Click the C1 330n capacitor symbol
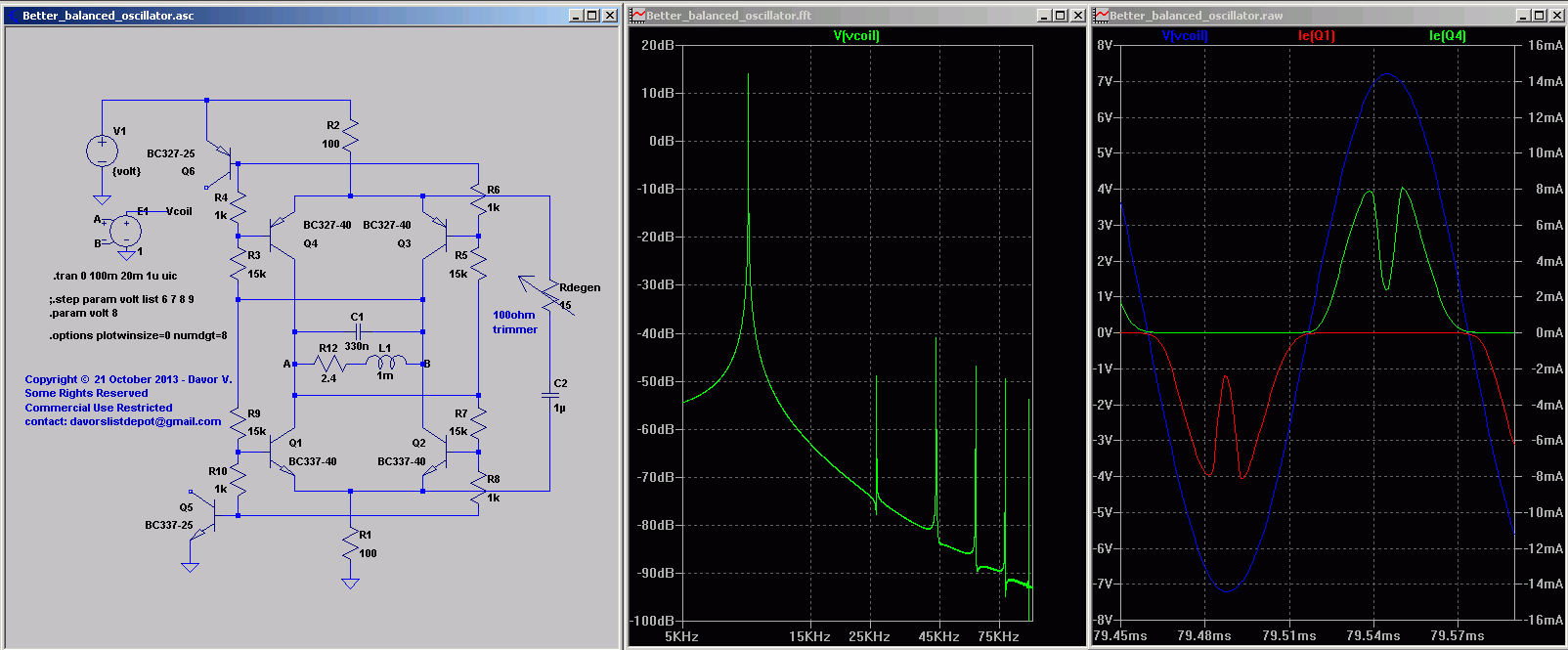Screen dimensions: 1568x650 pos(358,331)
